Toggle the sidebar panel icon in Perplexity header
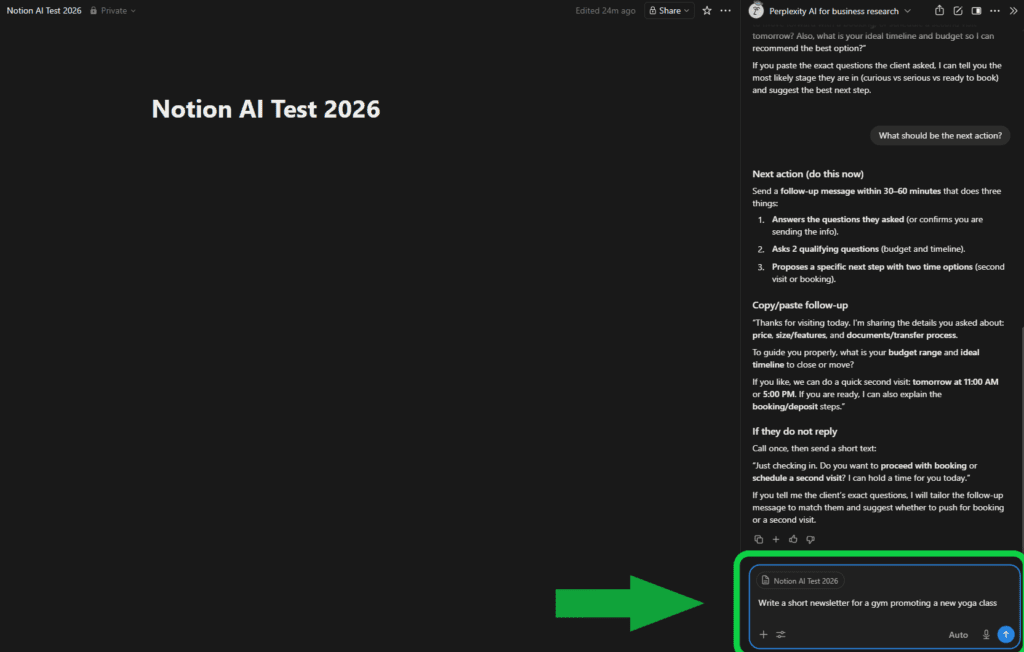The width and height of the screenshot is (1024, 652). (977, 10)
